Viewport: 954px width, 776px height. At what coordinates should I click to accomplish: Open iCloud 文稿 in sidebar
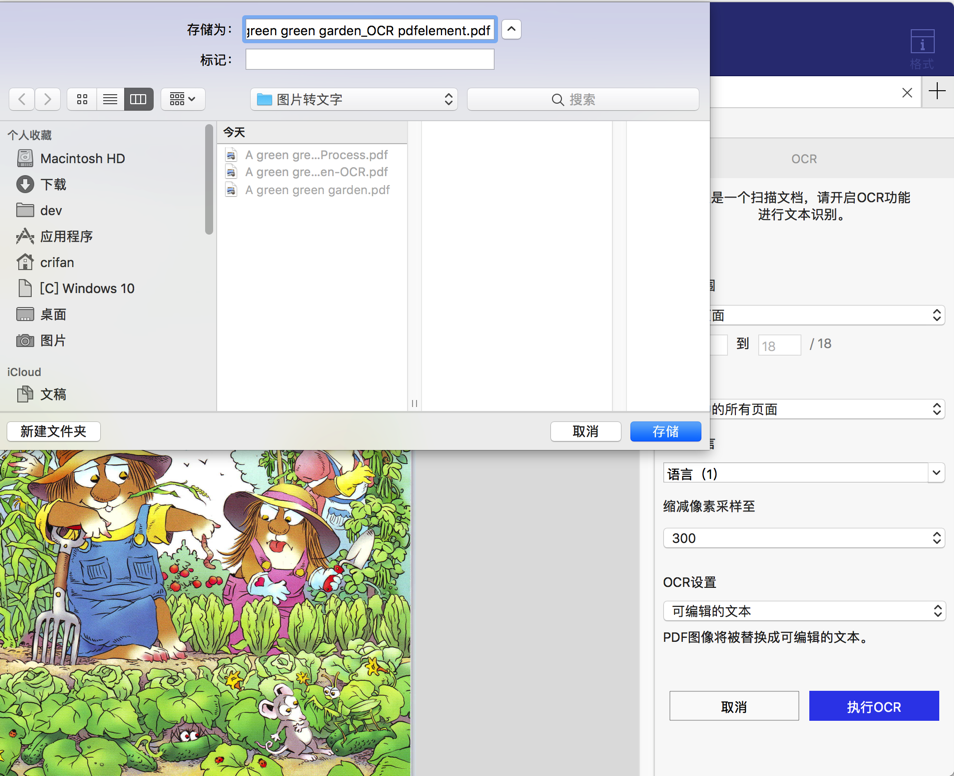click(x=53, y=394)
